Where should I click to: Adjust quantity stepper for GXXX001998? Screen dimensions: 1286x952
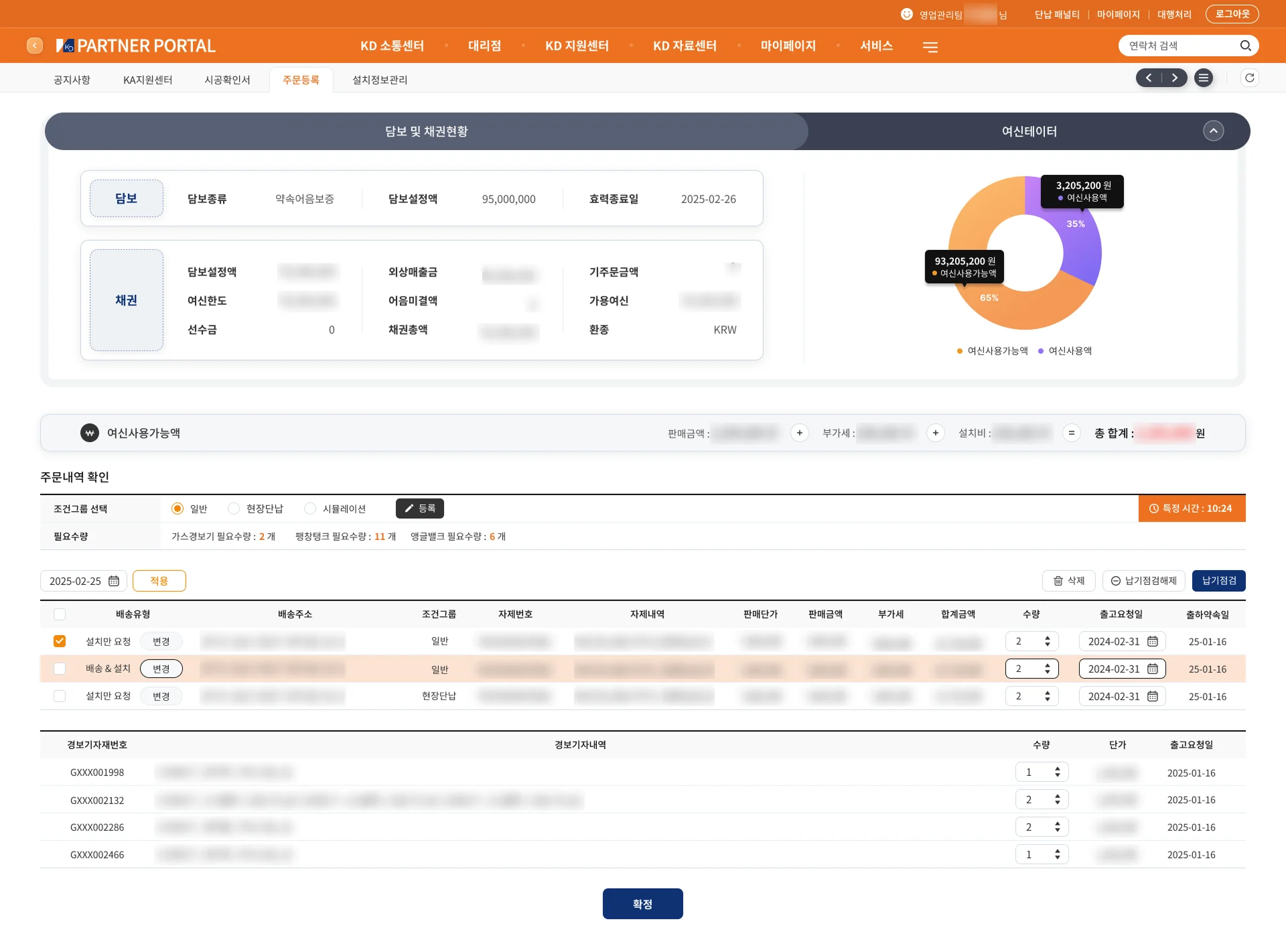click(1057, 772)
